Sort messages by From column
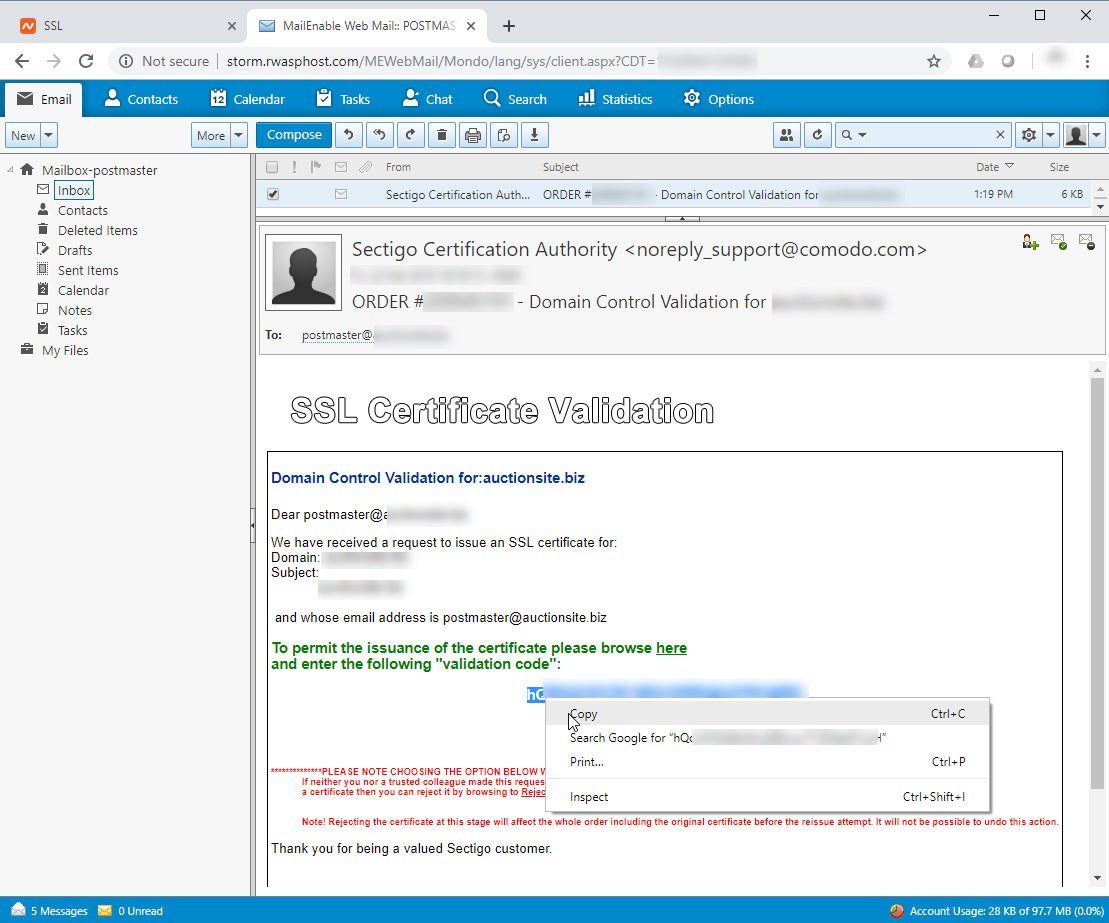Viewport: 1109px width, 923px height. (398, 167)
